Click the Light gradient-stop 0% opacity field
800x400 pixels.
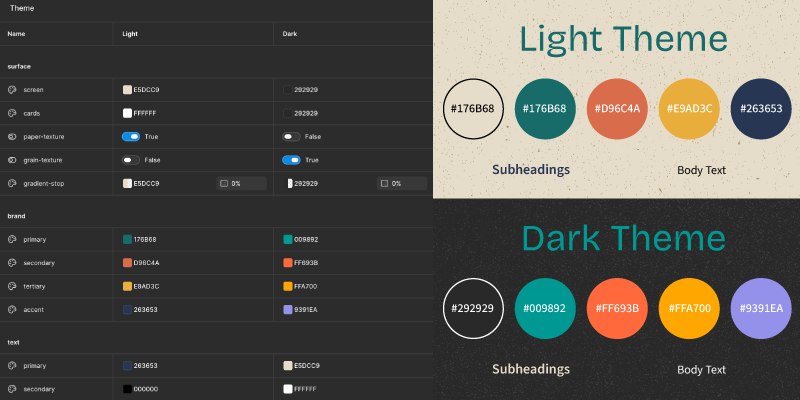[x=241, y=184]
